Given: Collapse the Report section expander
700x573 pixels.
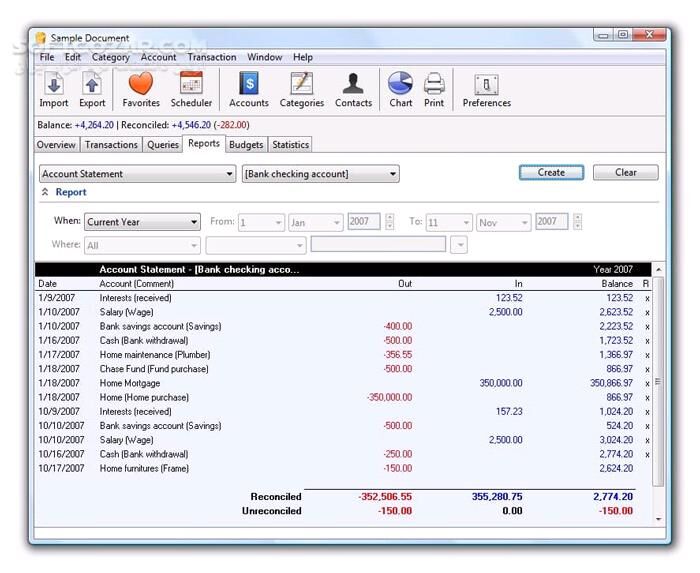Looking at the screenshot, I should [45, 192].
